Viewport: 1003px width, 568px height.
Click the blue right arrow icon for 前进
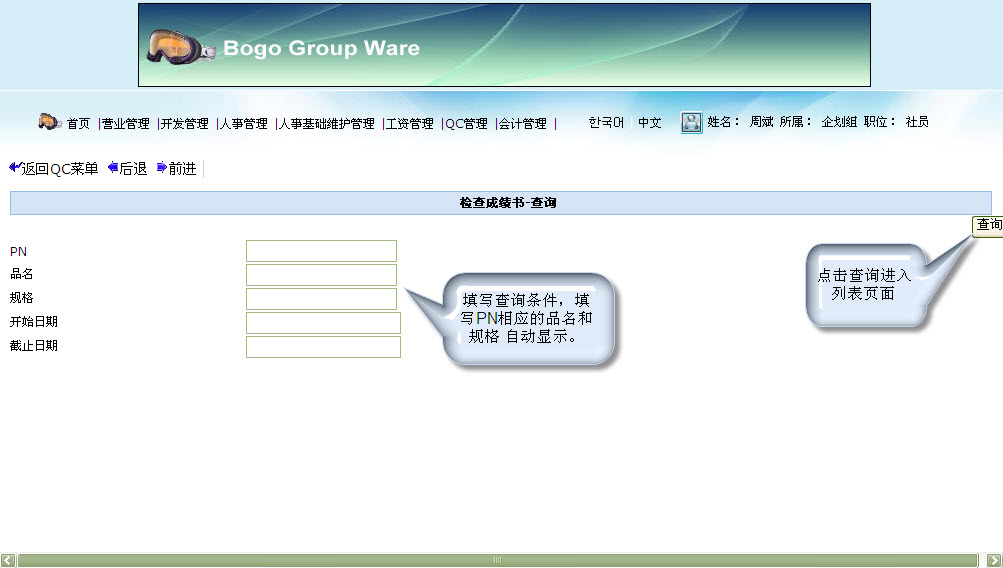coord(162,168)
